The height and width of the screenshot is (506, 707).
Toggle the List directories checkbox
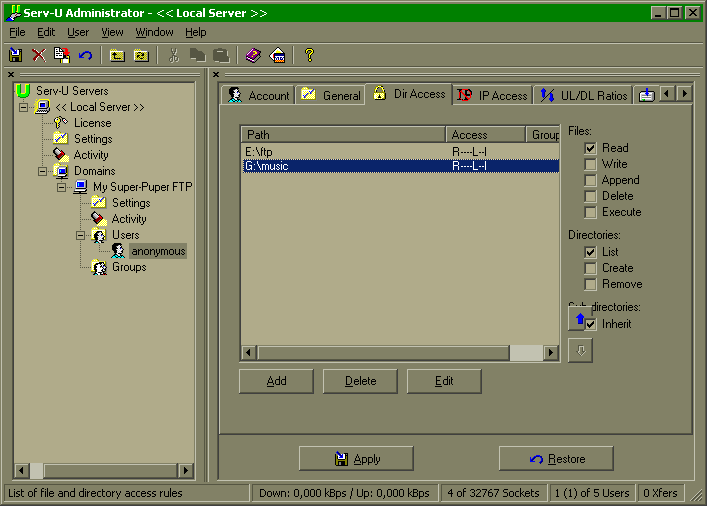tap(590, 252)
